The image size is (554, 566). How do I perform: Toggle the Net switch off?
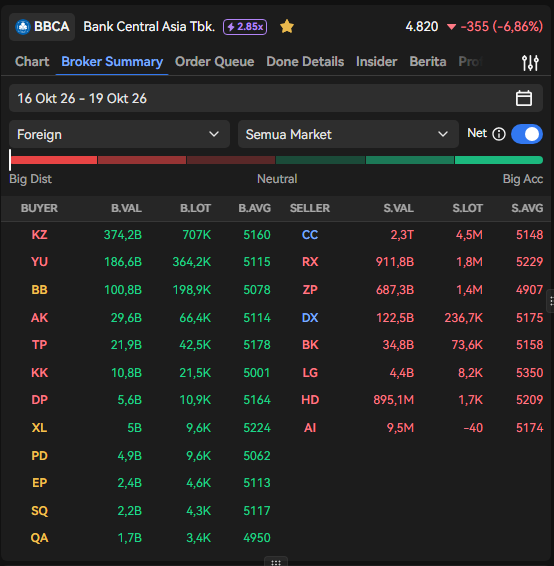[527, 134]
